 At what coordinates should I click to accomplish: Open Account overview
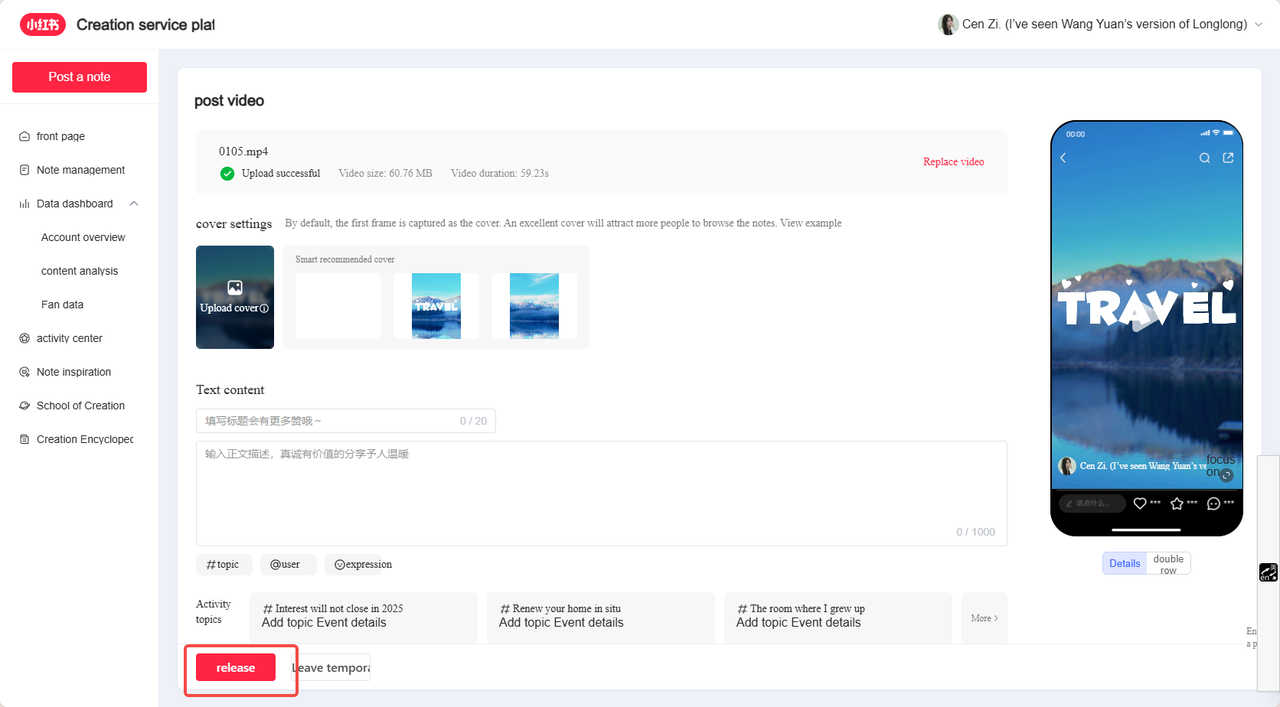click(83, 237)
